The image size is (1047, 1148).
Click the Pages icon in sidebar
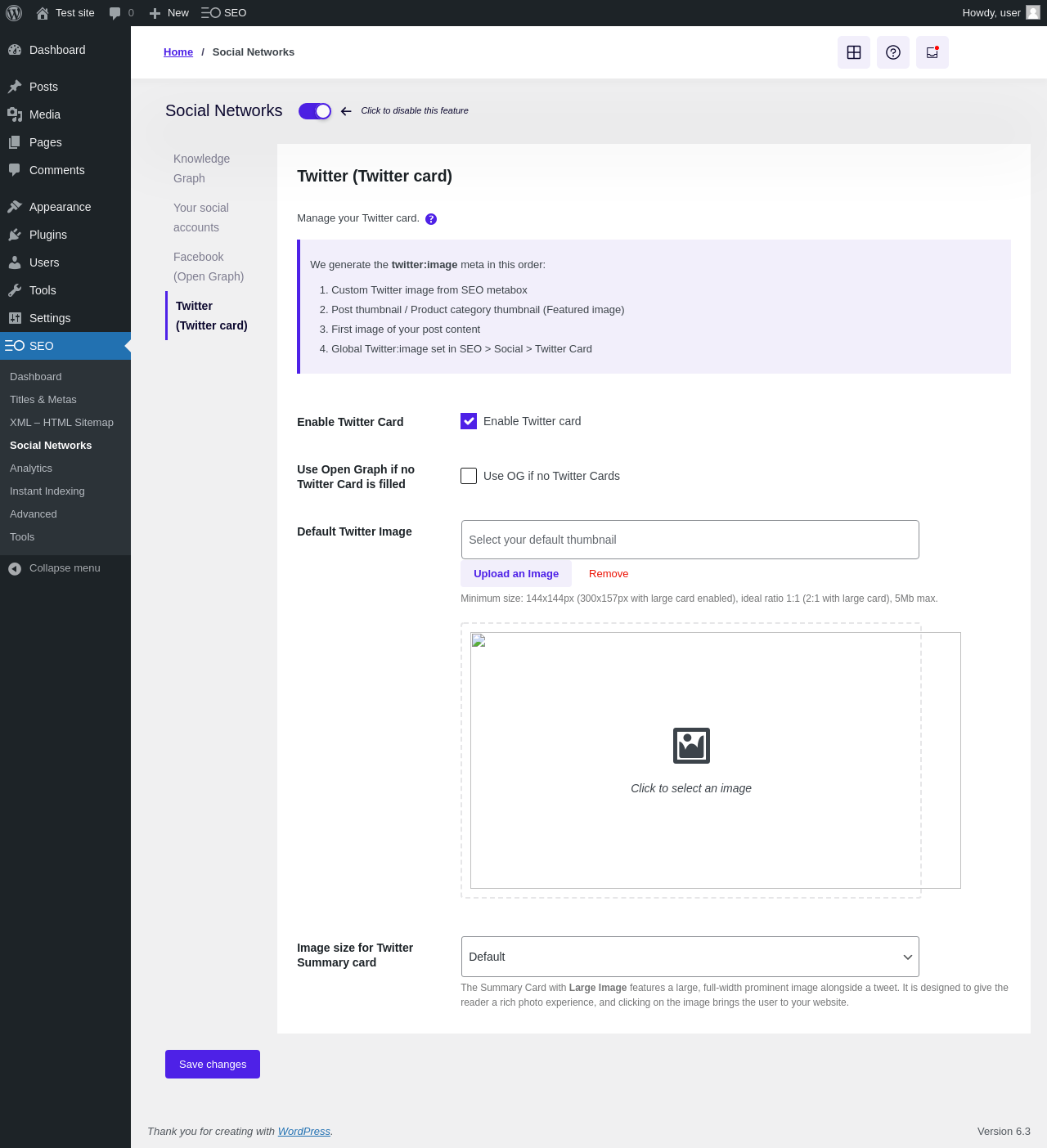click(15, 142)
